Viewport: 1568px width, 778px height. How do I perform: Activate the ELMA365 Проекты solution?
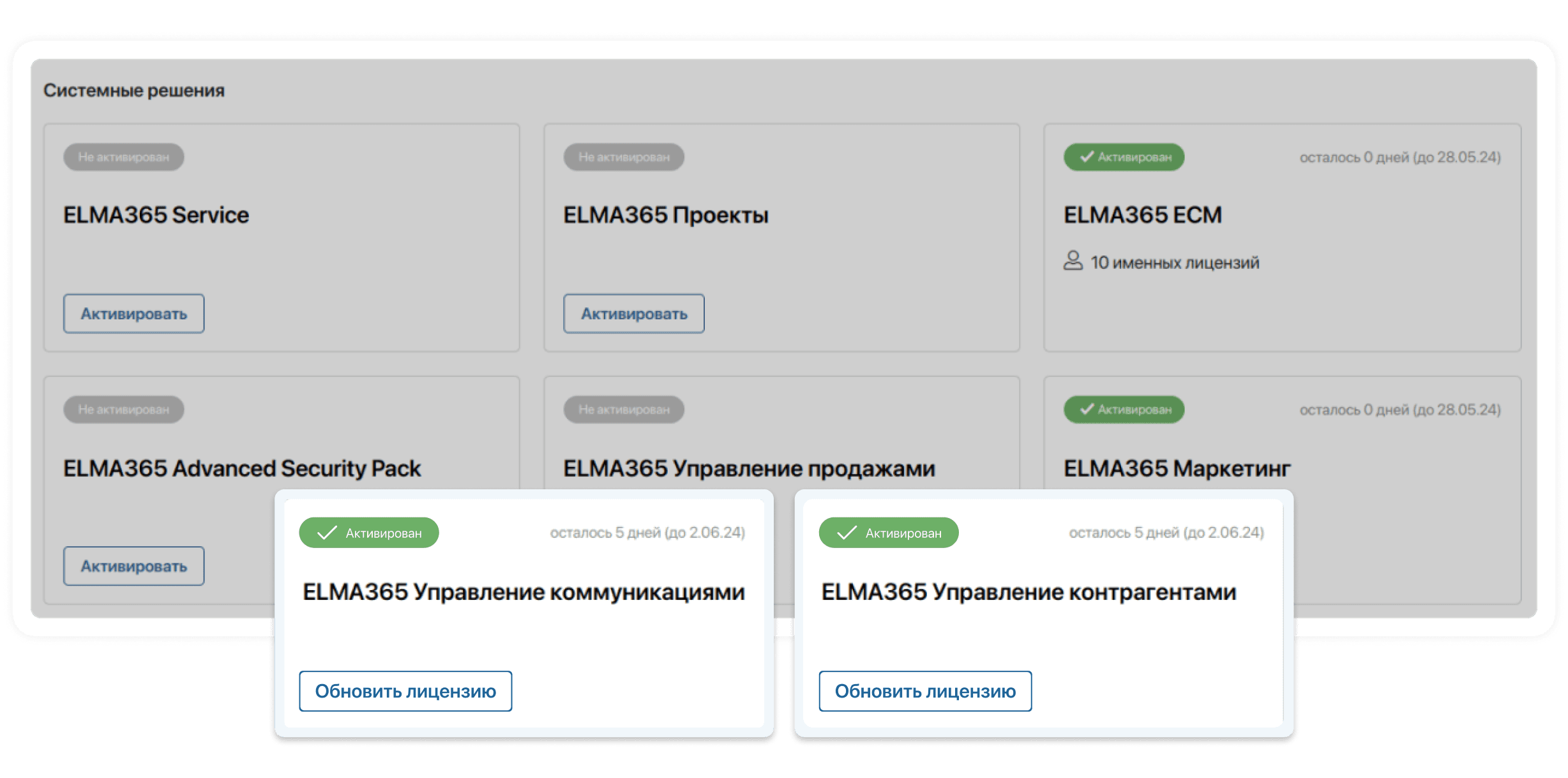click(633, 314)
